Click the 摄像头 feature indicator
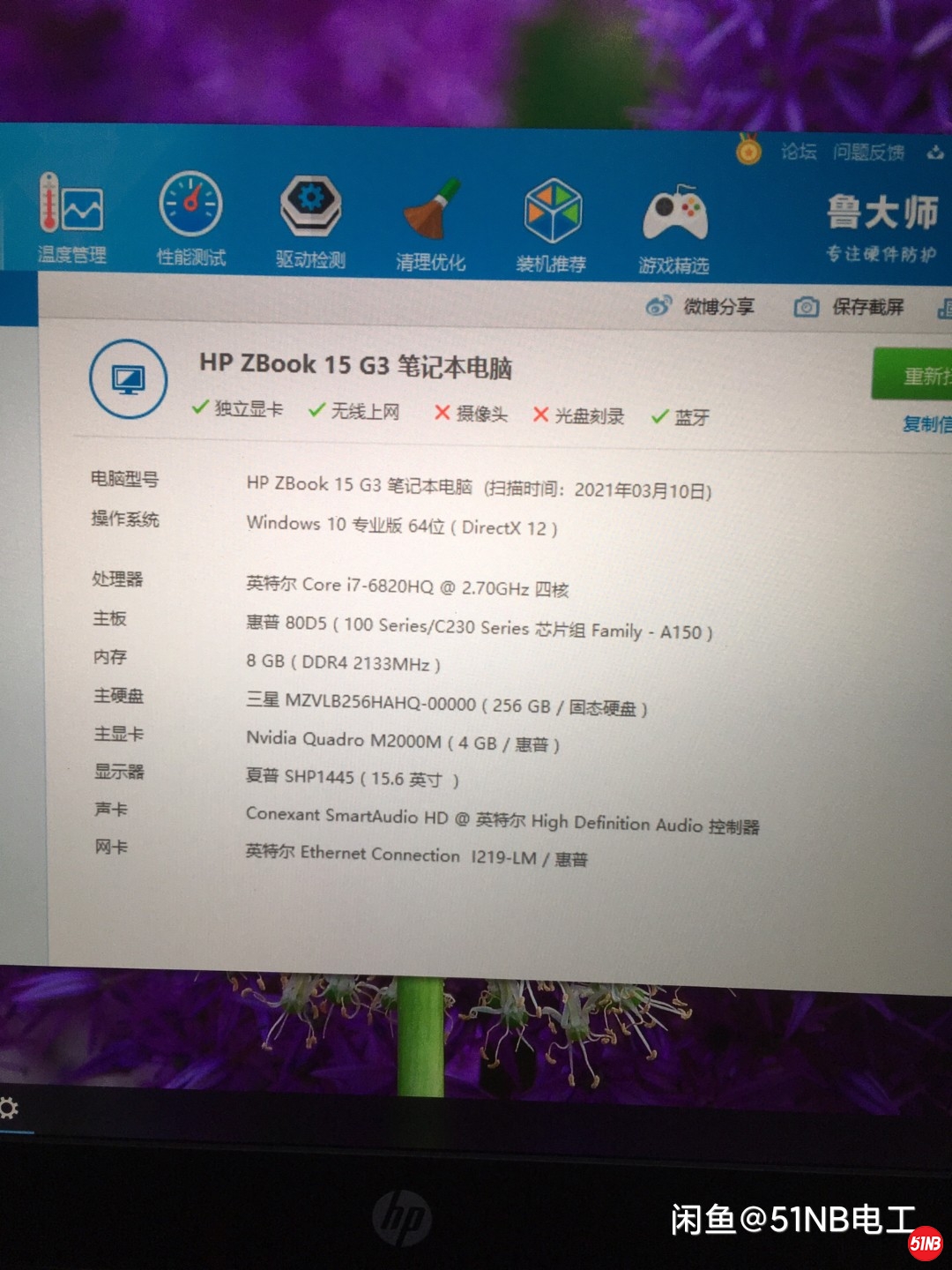This screenshot has height=1270, width=952. click(x=471, y=414)
